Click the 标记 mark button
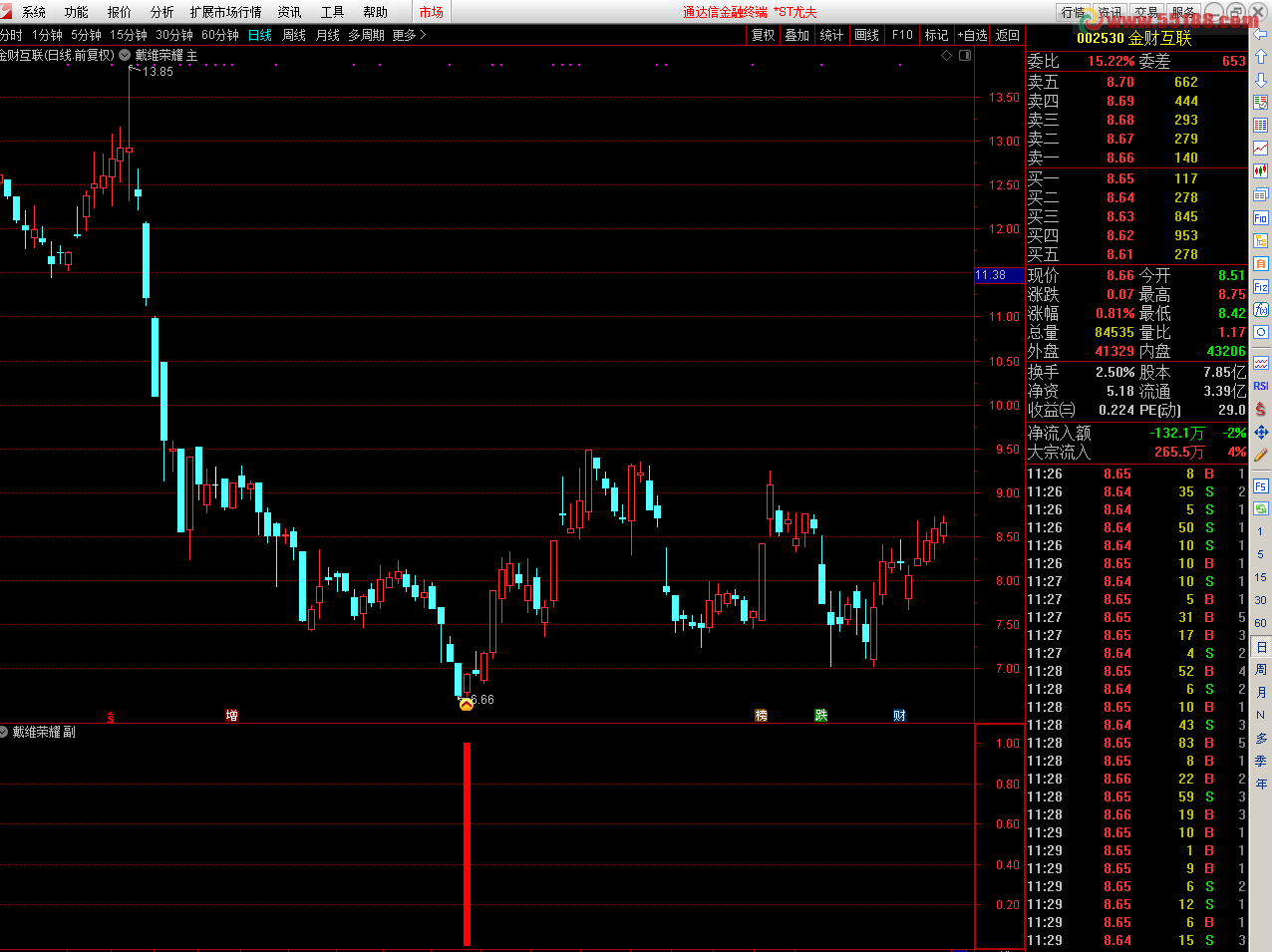Image resolution: width=1272 pixels, height=952 pixels. click(x=936, y=35)
